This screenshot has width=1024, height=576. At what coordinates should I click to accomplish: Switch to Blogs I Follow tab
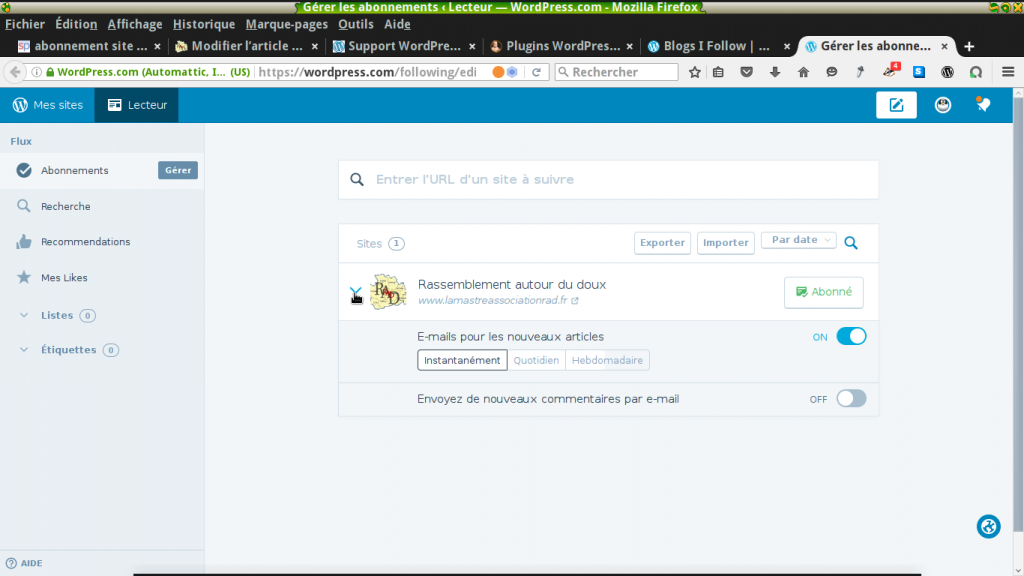click(709, 46)
